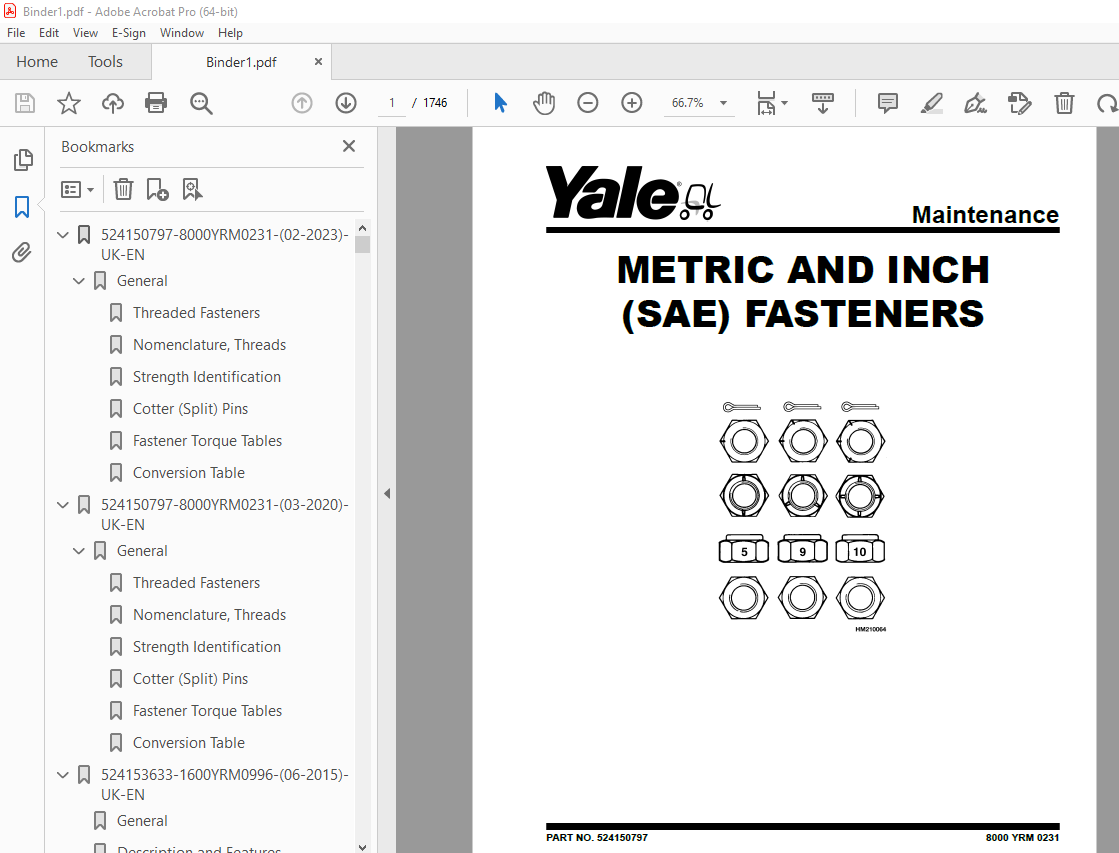Image resolution: width=1119 pixels, height=853 pixels.
Task: Toggle the Bookmarks panel sidebar icon
Action: (x=22, y=207)
